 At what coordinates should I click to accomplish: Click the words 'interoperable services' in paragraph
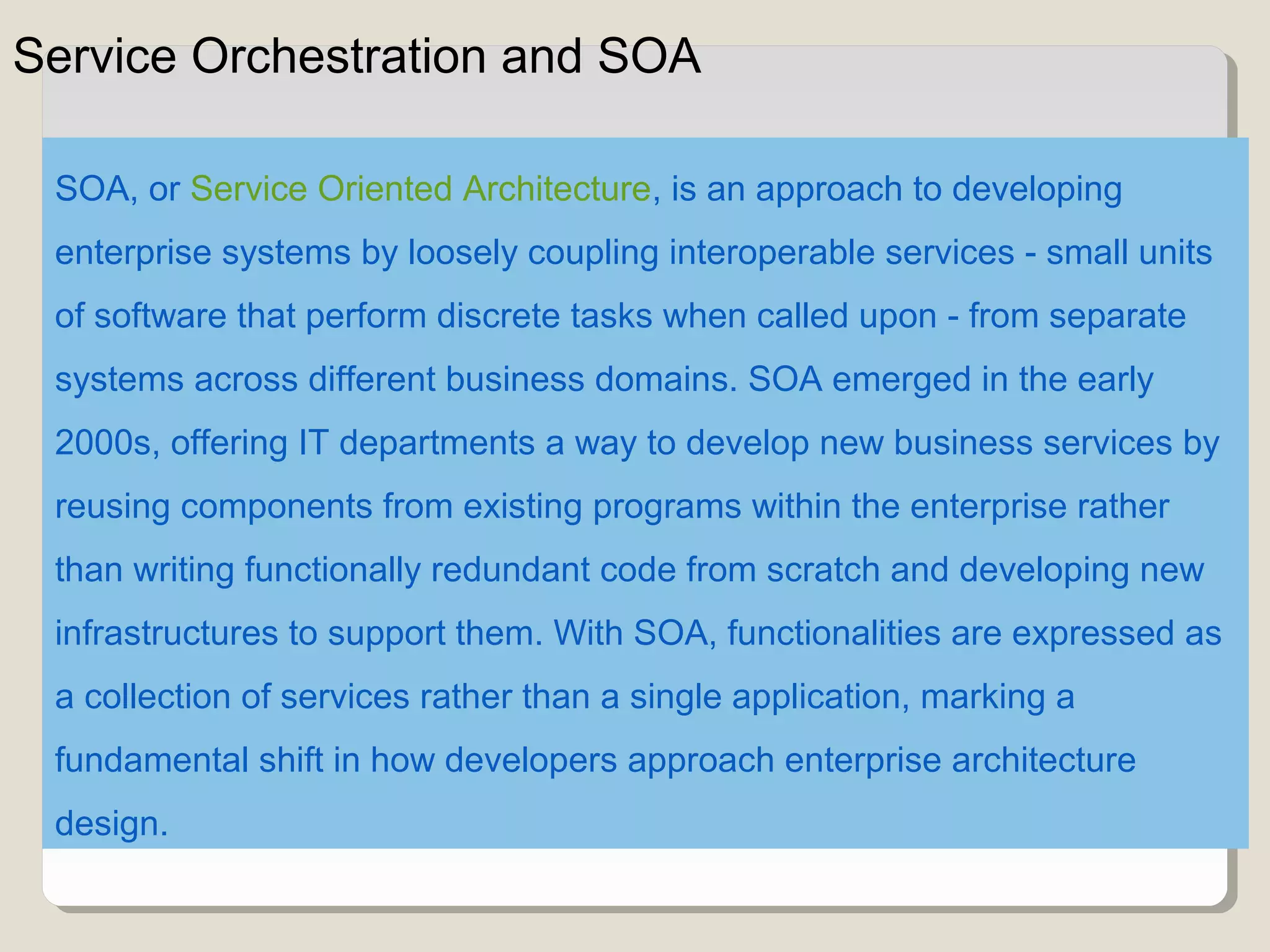tap(841, 252)
